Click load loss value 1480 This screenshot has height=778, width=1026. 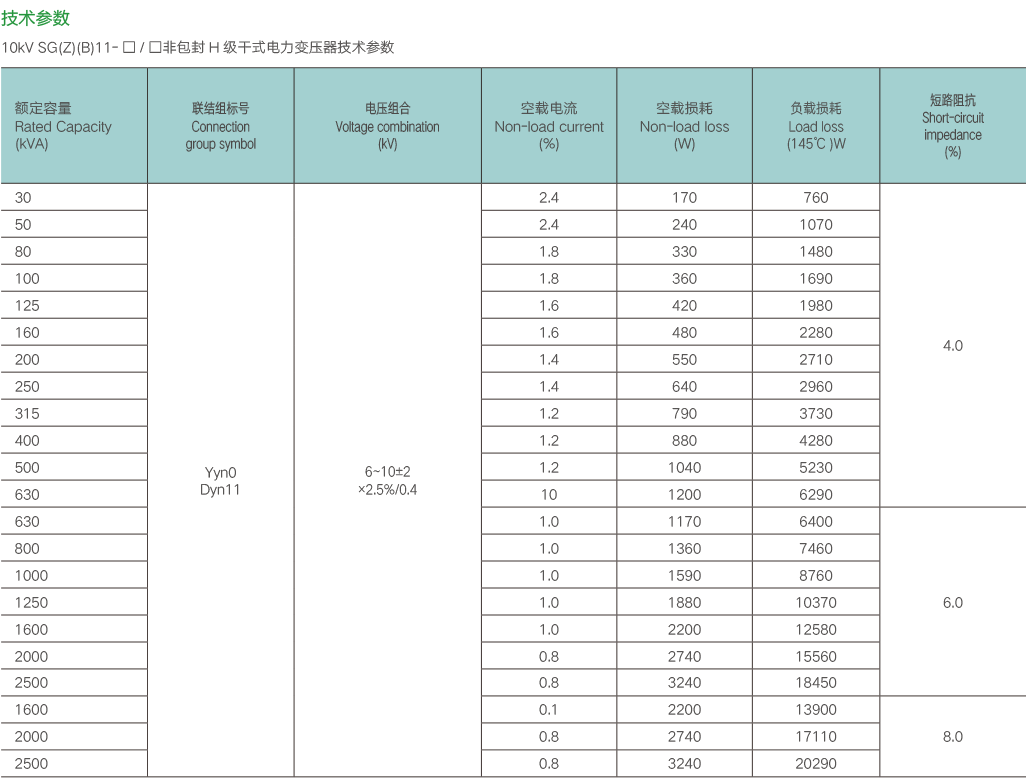click(816, 251)
